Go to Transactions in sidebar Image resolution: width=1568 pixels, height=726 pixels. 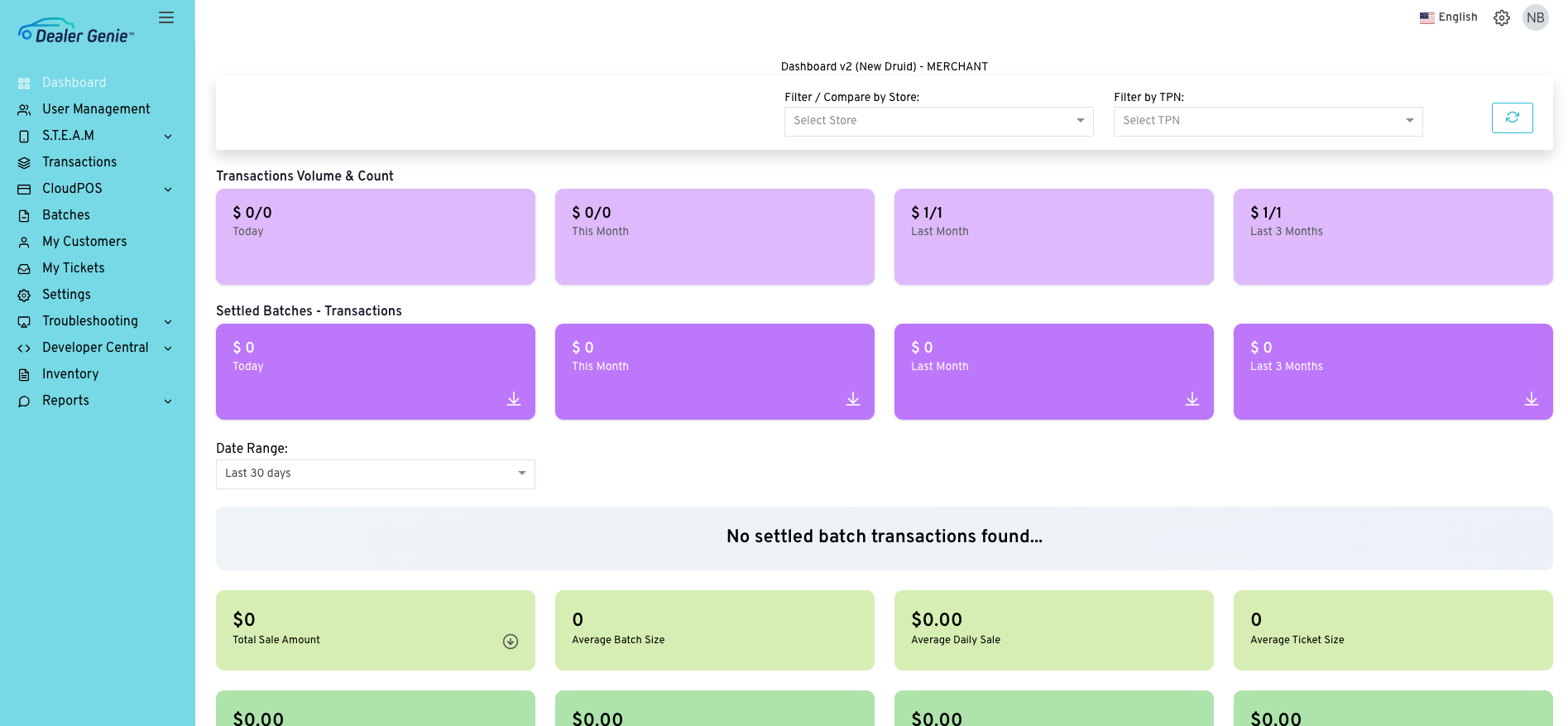[79, 162]
